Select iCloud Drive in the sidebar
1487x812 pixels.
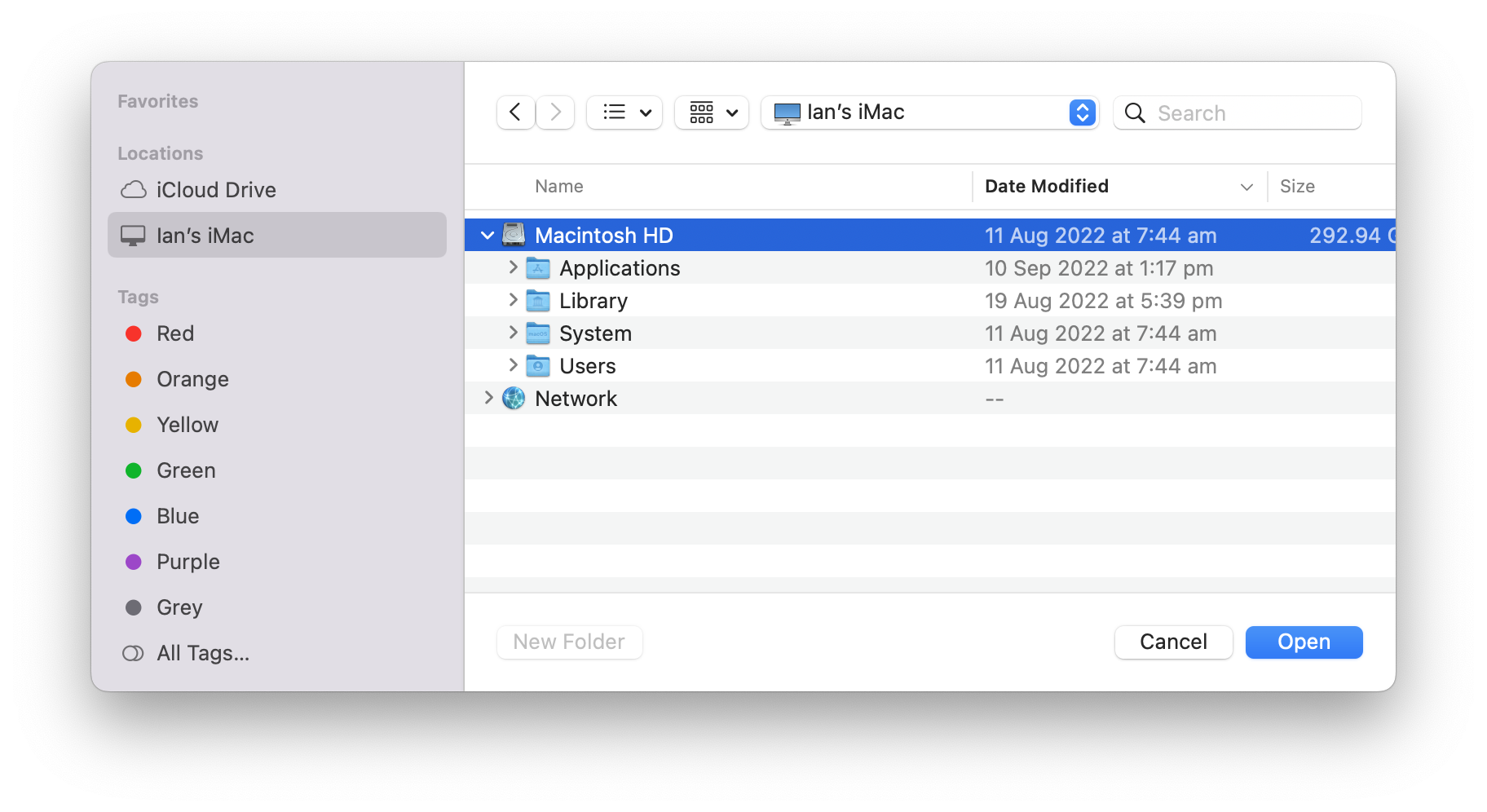coord(277,190)
